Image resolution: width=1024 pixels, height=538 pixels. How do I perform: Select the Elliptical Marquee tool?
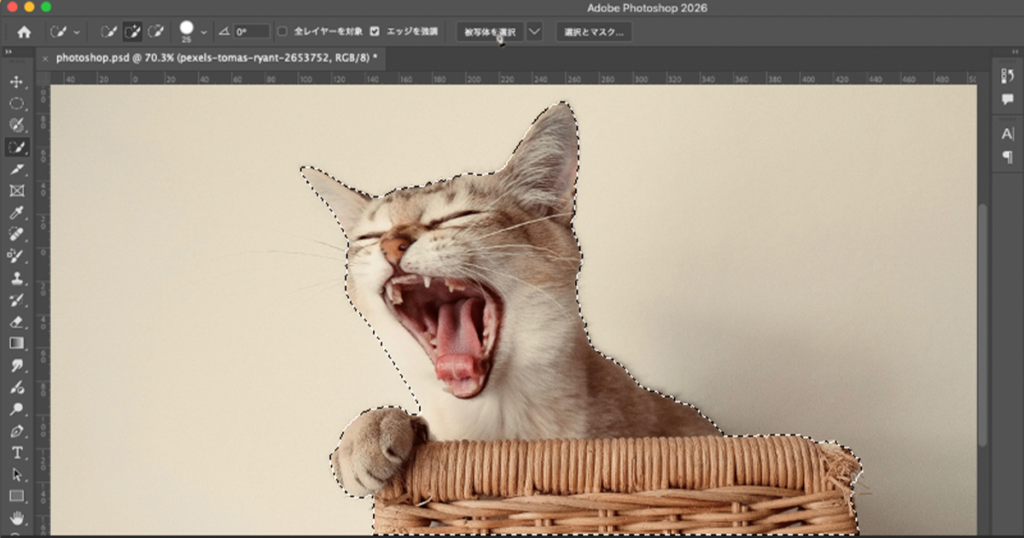point(17,103)
